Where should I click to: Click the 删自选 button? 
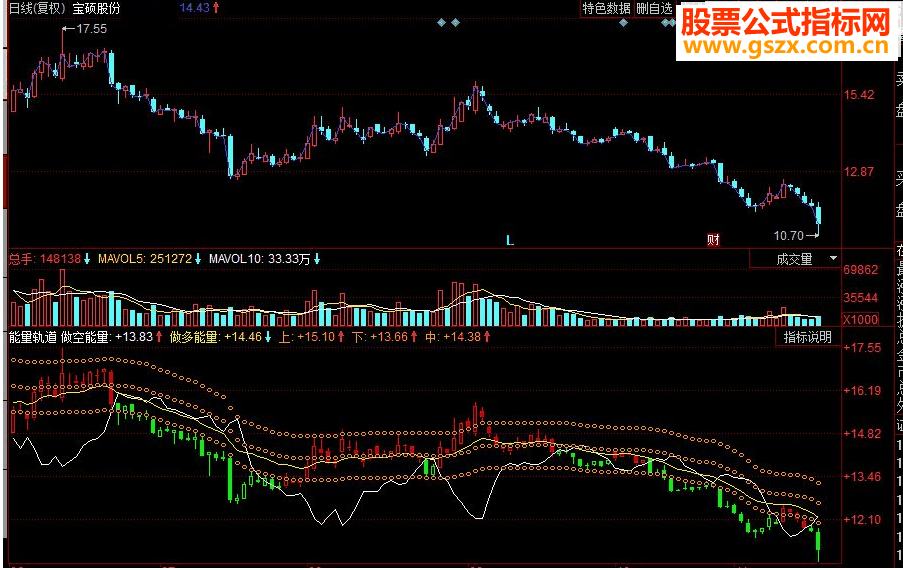click(x=654, y=9)
